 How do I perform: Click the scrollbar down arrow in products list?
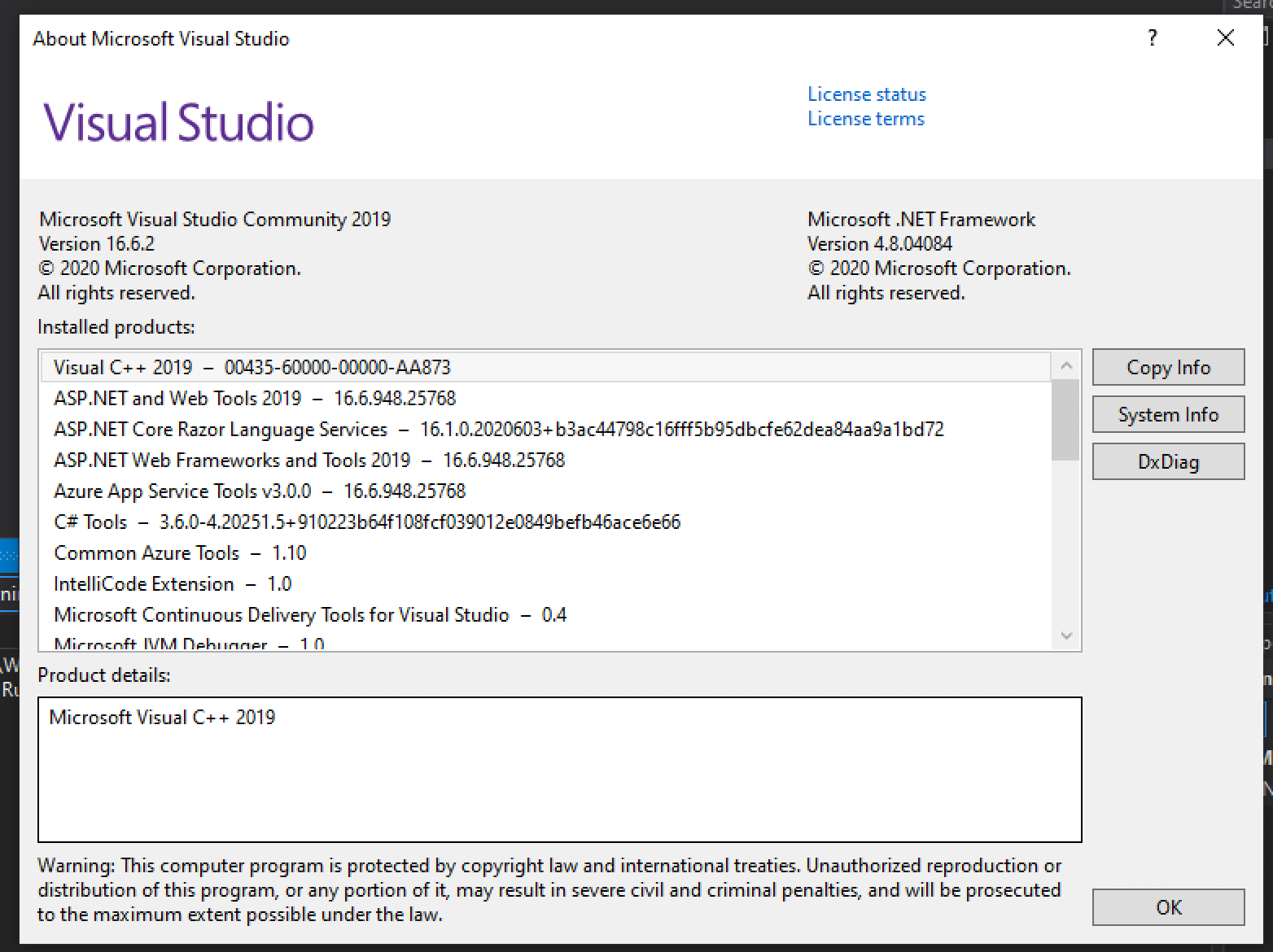[x=1066, y=636]
